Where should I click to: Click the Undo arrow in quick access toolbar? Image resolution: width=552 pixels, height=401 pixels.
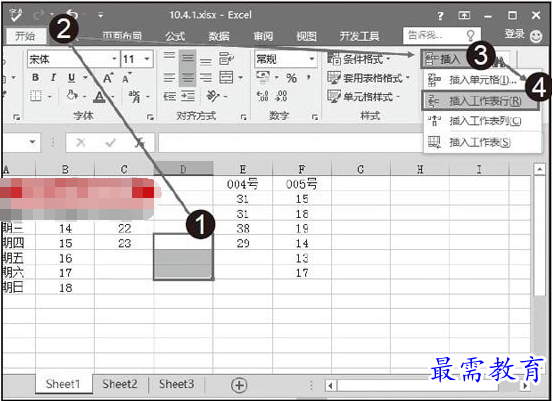tap(73, 14)
